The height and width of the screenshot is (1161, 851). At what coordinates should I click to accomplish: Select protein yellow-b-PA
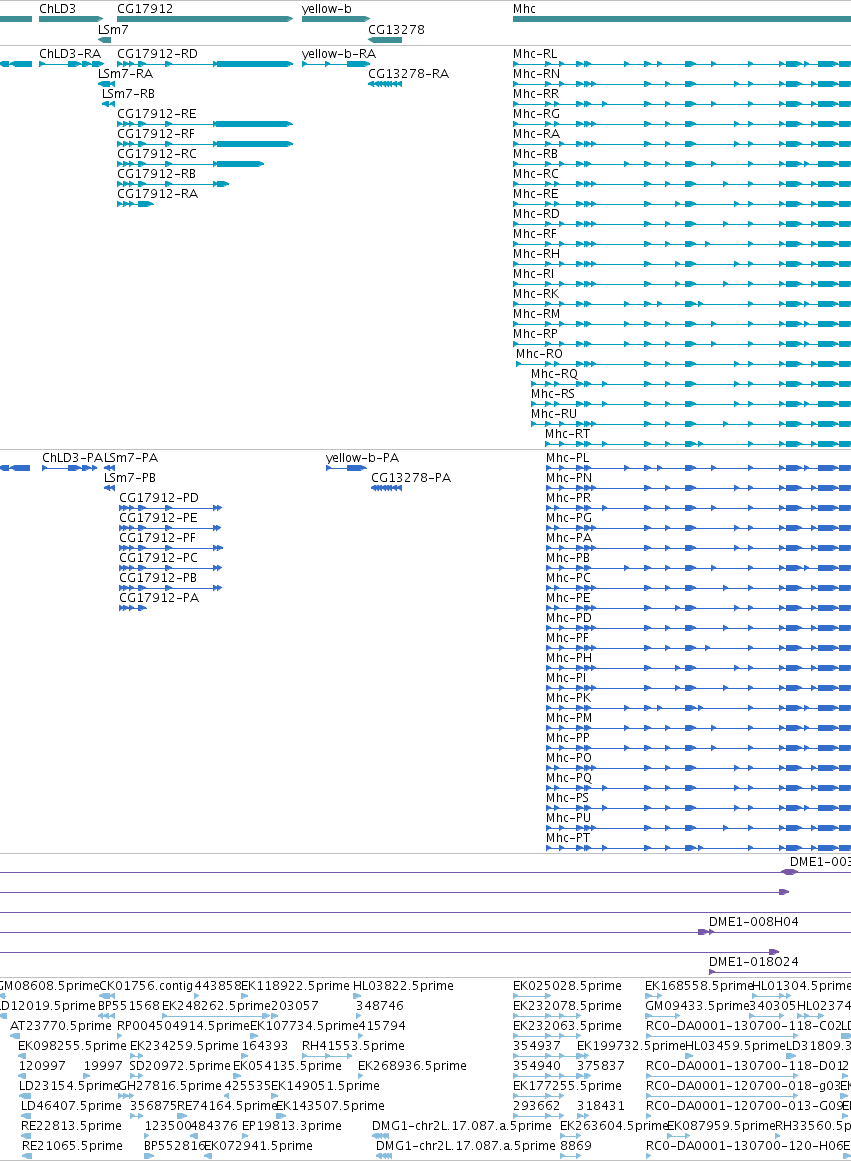pos(362,458)
